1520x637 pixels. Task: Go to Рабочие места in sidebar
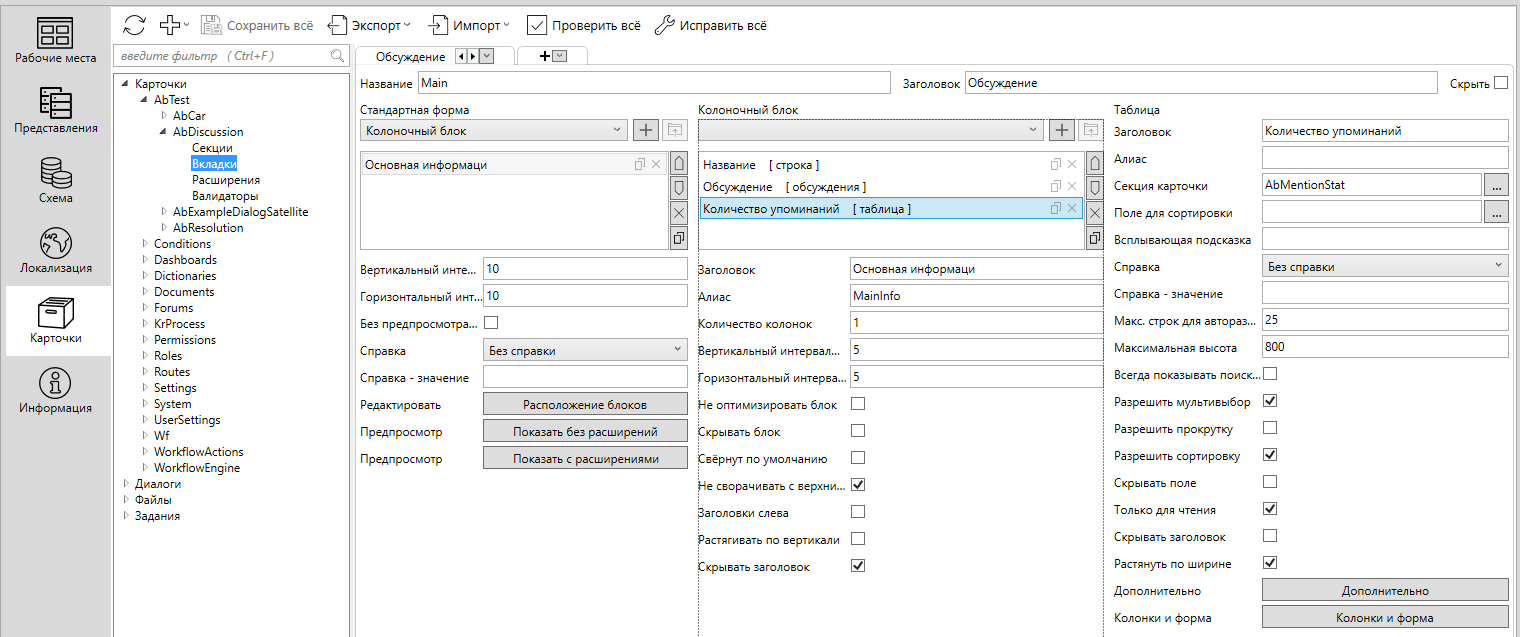56,41
